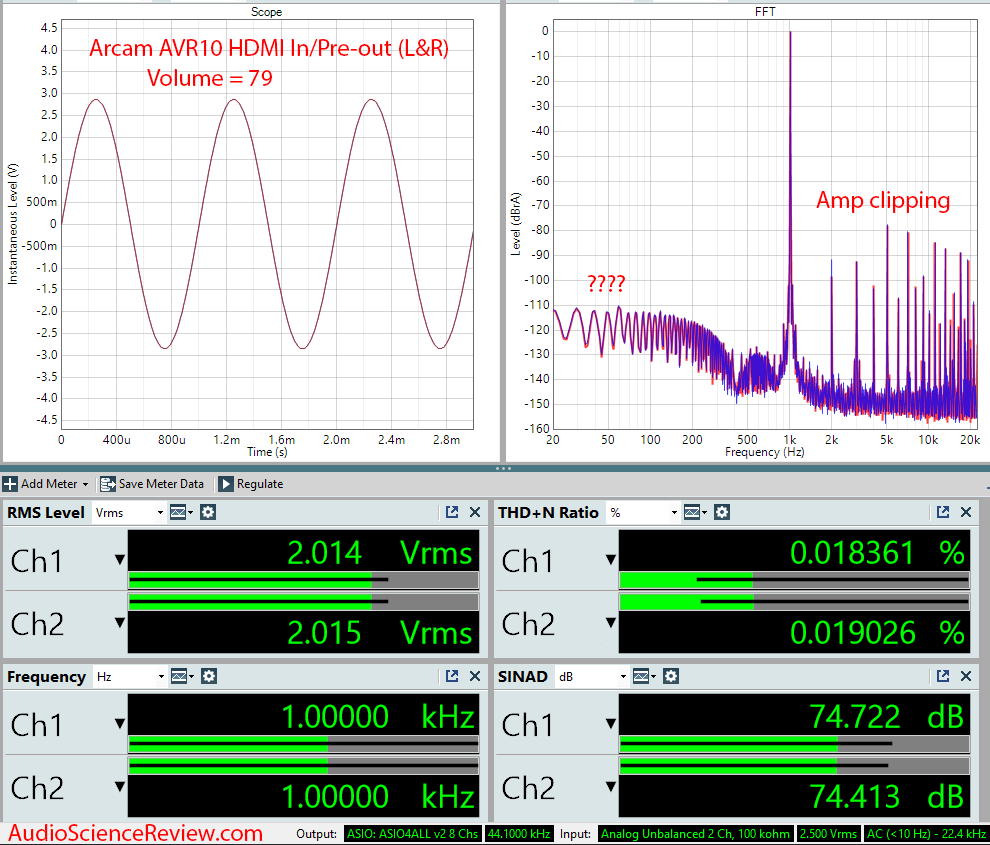Expand THD+N Ratio Ch1 channel arrow
This screenshot has height=845, width=990.
pos(611,560)
